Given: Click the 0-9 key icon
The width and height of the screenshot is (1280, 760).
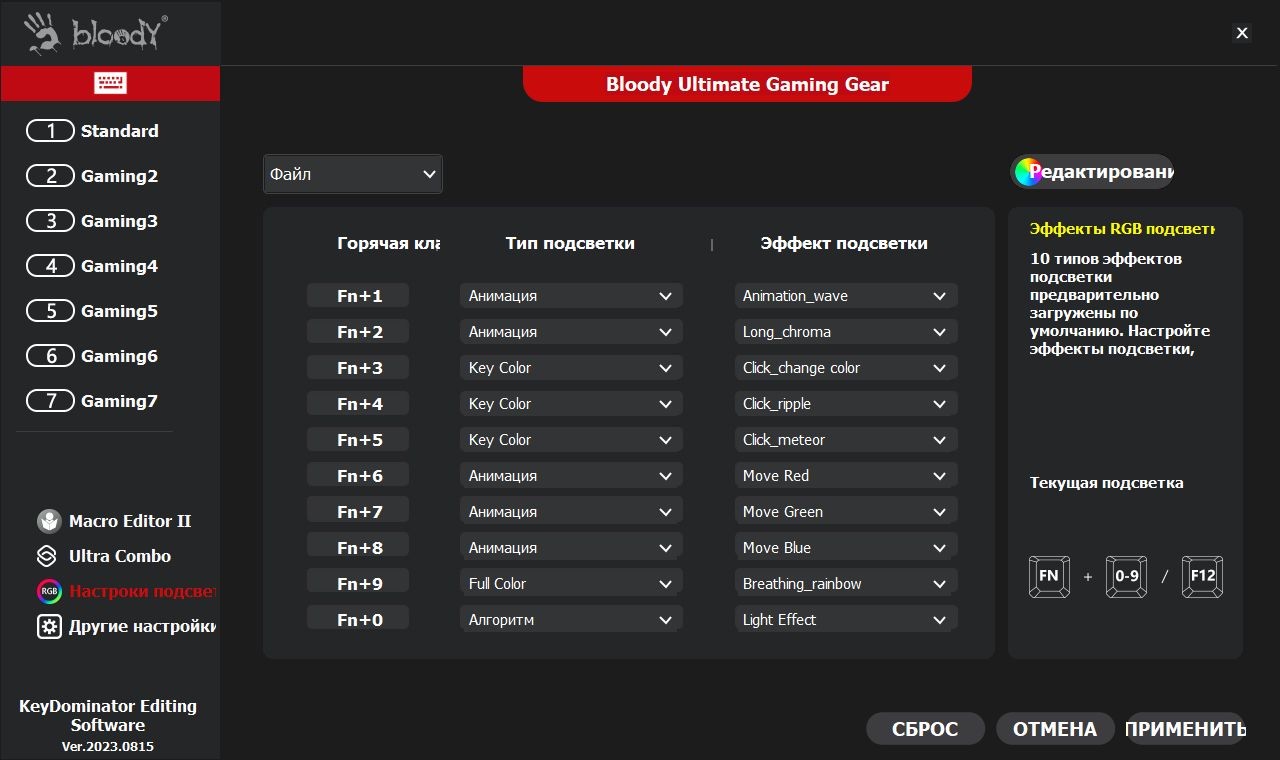Looking at the screenshot, I should pyautogui.click(x=1126, y=576).
